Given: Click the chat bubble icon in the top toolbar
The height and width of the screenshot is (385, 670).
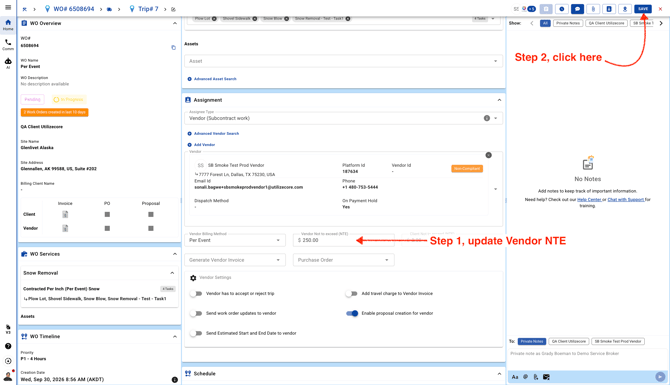Looking at the screenshot, I should pyautogui.click(x=577, y=9).
